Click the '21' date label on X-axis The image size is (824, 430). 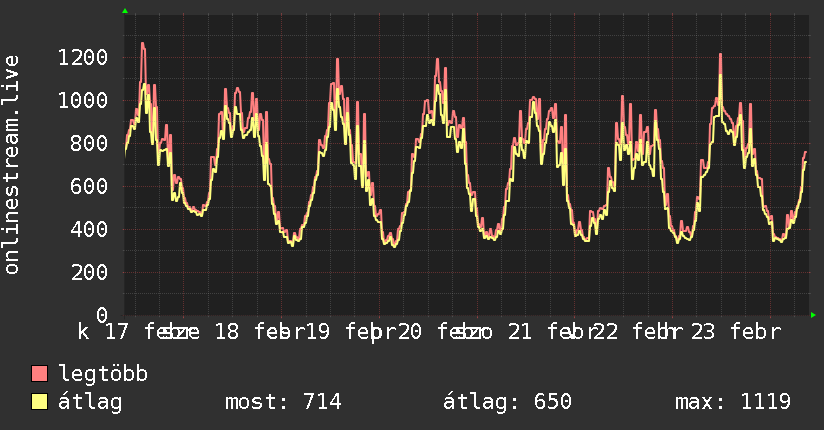(x=519, y=332)
